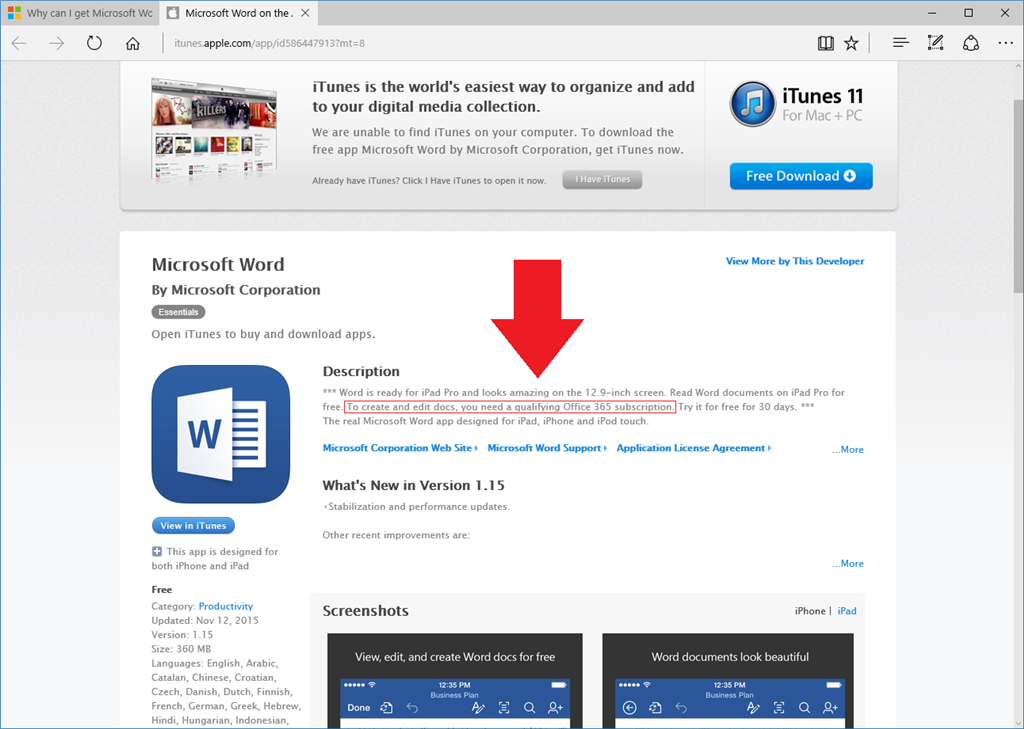This screenshot has height=729, width=1024.
Task: Click the 'Stabilization and performance updates' line
Action: click(x=417, y=506)
